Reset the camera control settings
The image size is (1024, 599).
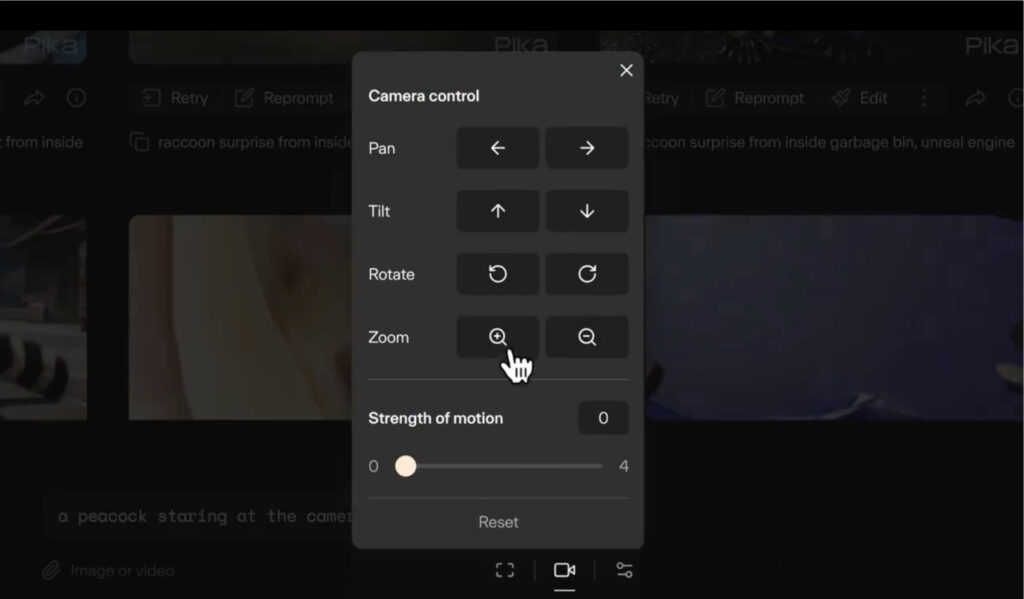click(497, 521)
